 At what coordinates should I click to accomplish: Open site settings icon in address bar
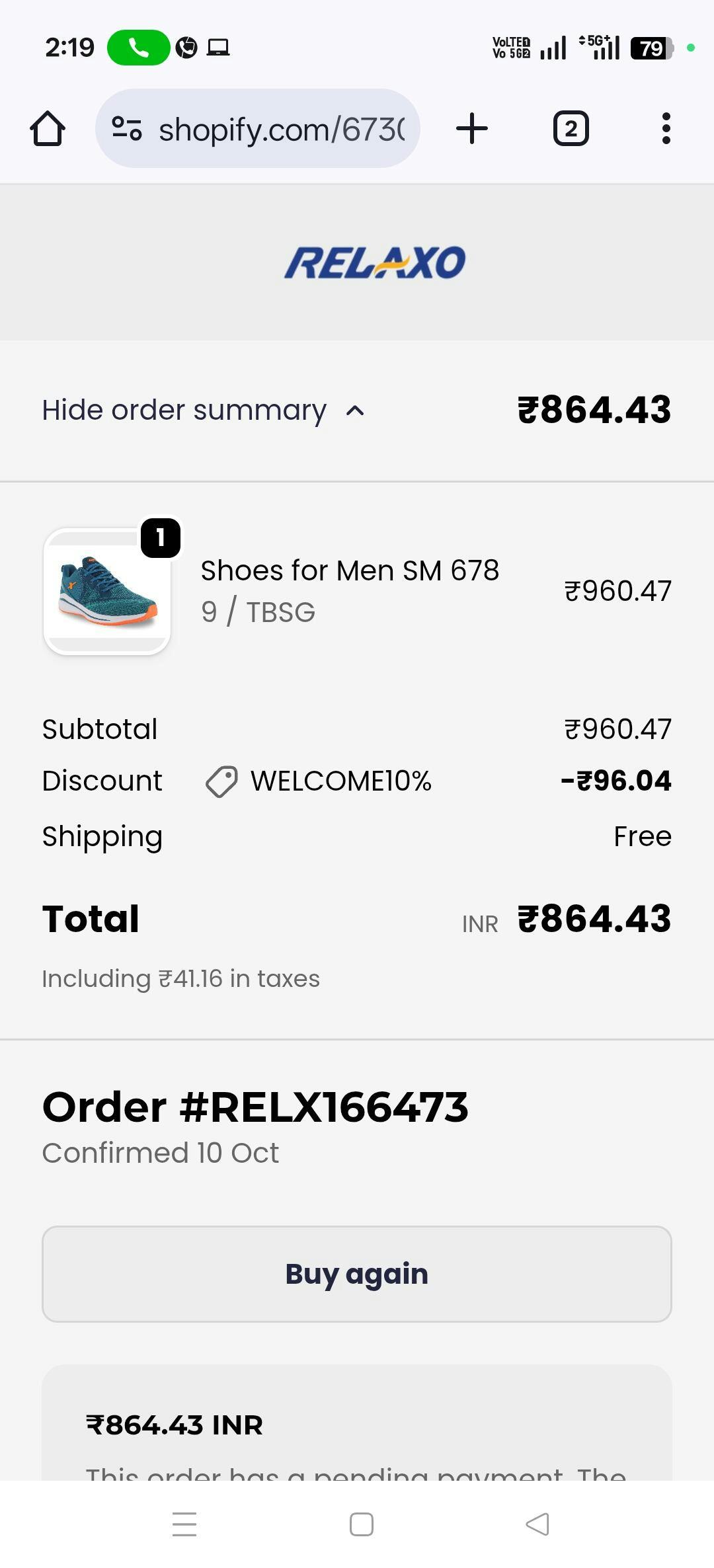126,128
